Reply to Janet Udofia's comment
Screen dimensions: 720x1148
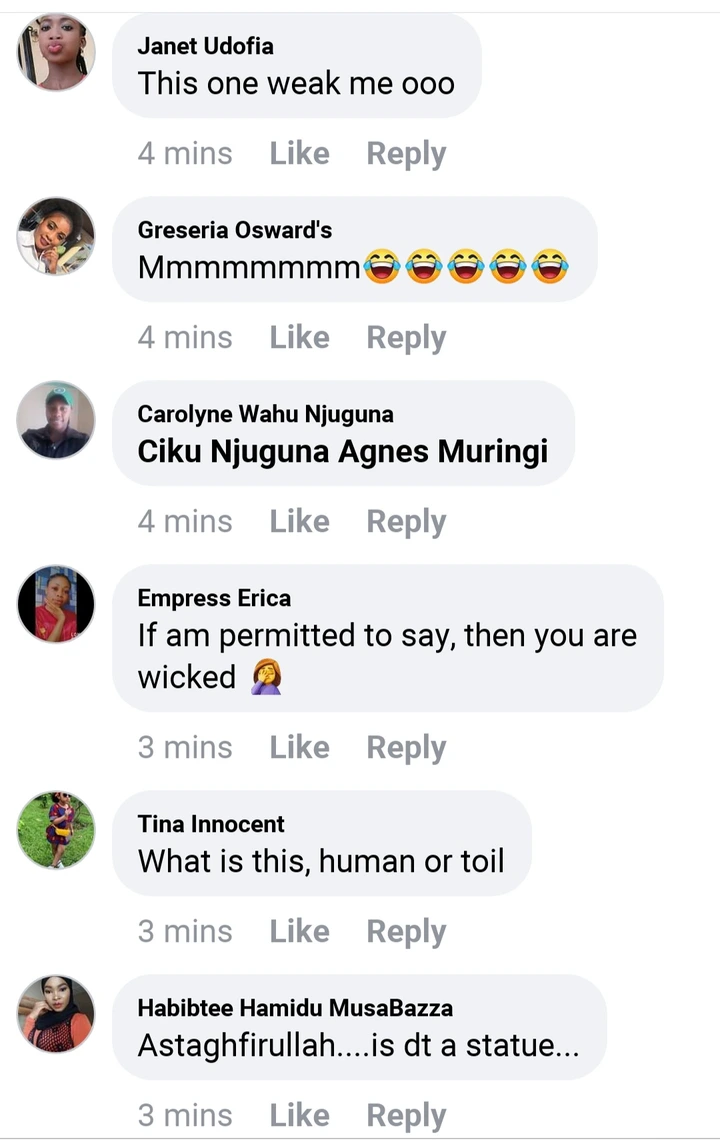coord(406,154)
